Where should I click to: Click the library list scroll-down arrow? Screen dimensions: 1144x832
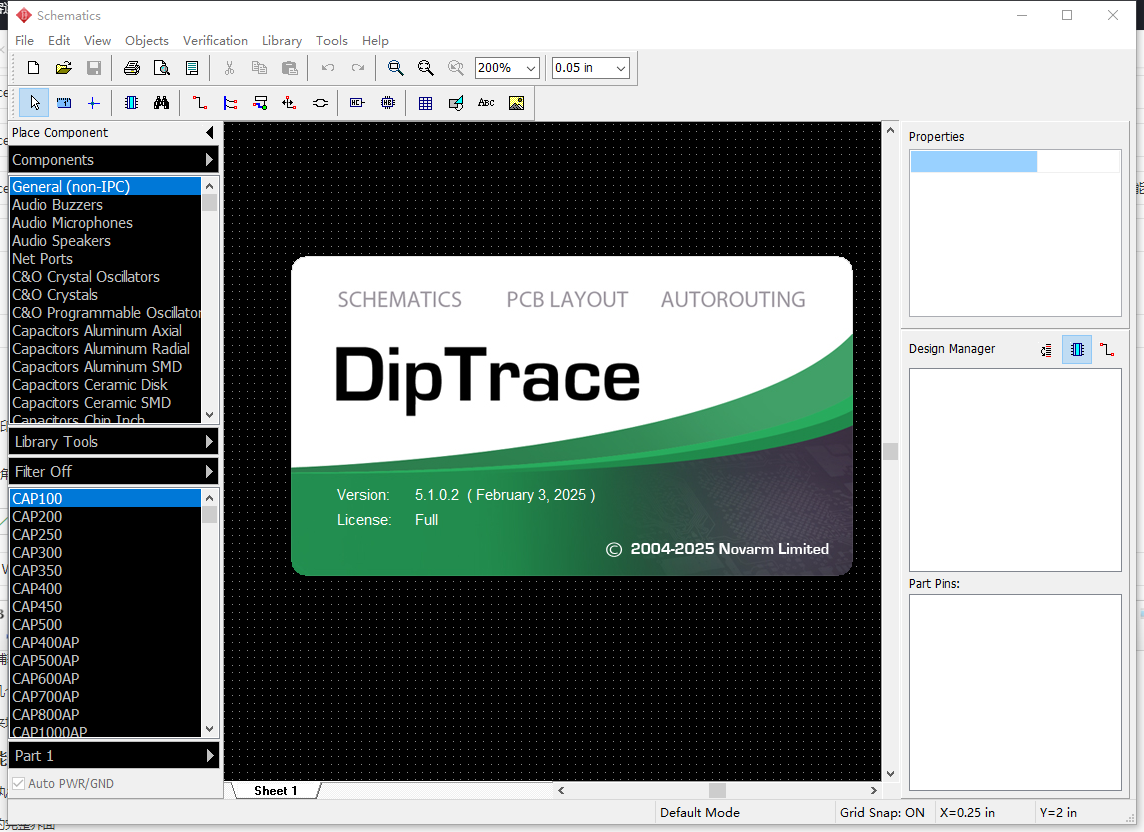(209, 415)
